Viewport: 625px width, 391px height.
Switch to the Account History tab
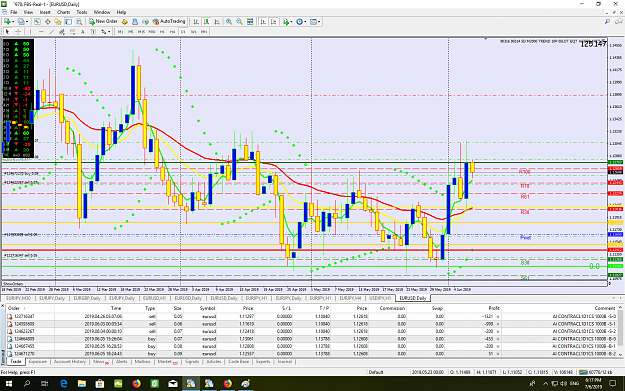pos(70,362)
